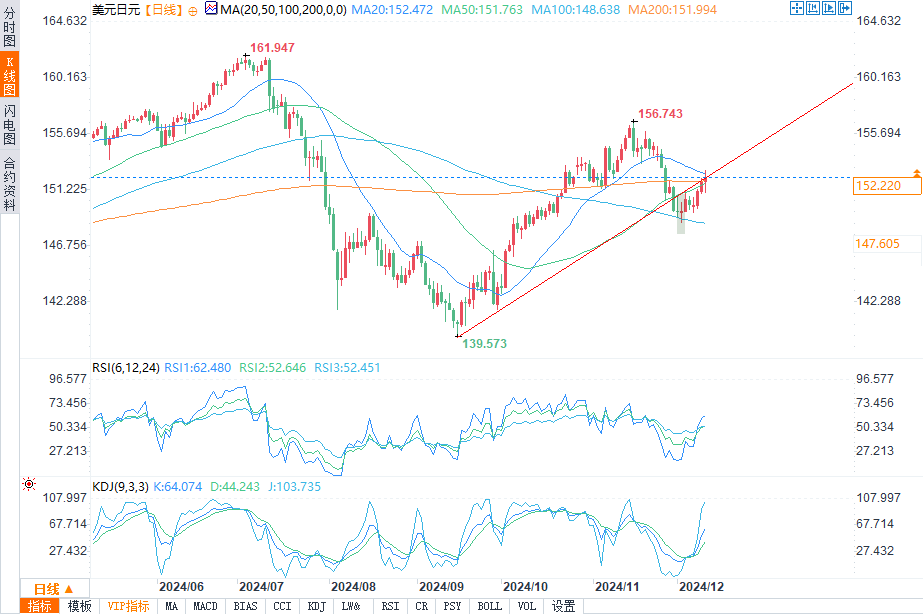Select the 指标 bottom tab
This screenshot has height=614, width=923.
[39, 606]
